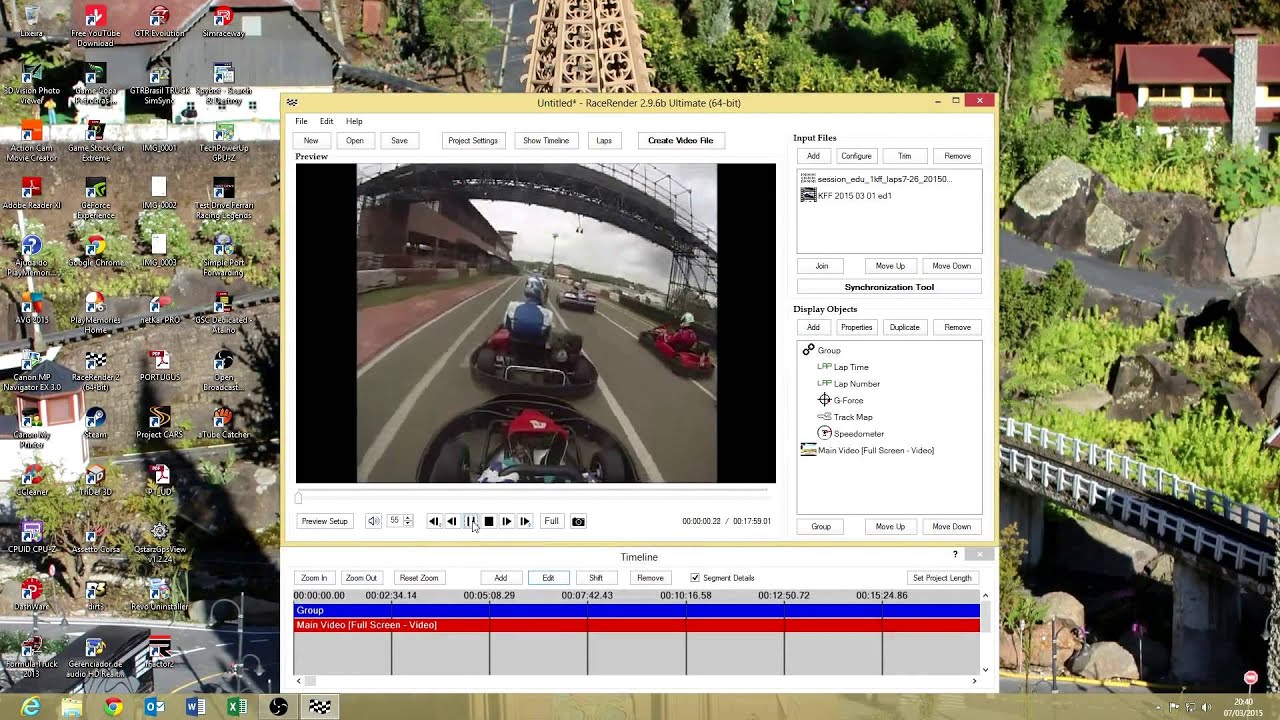Toggle the Segment Details checkbox
Viewport: 1280px width, 720px height.
pyautogui.click(x=695, y=578)
